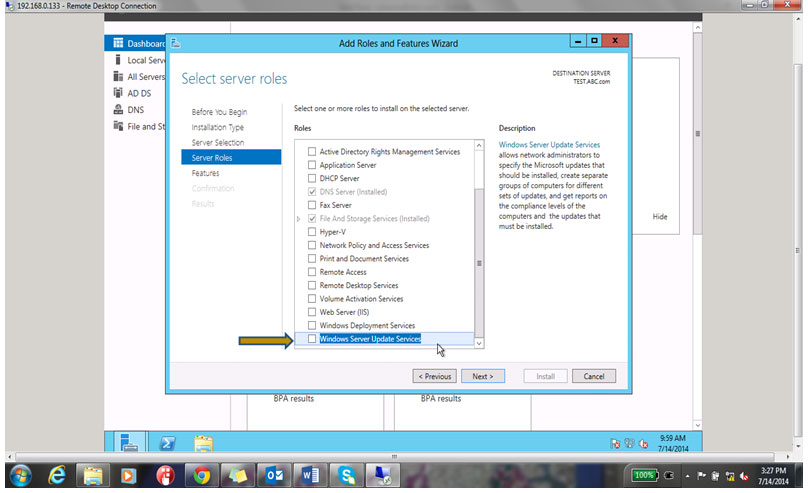808x493 pixels.
Task: Check Print and Document Services
Action: (x=312, y=259)
